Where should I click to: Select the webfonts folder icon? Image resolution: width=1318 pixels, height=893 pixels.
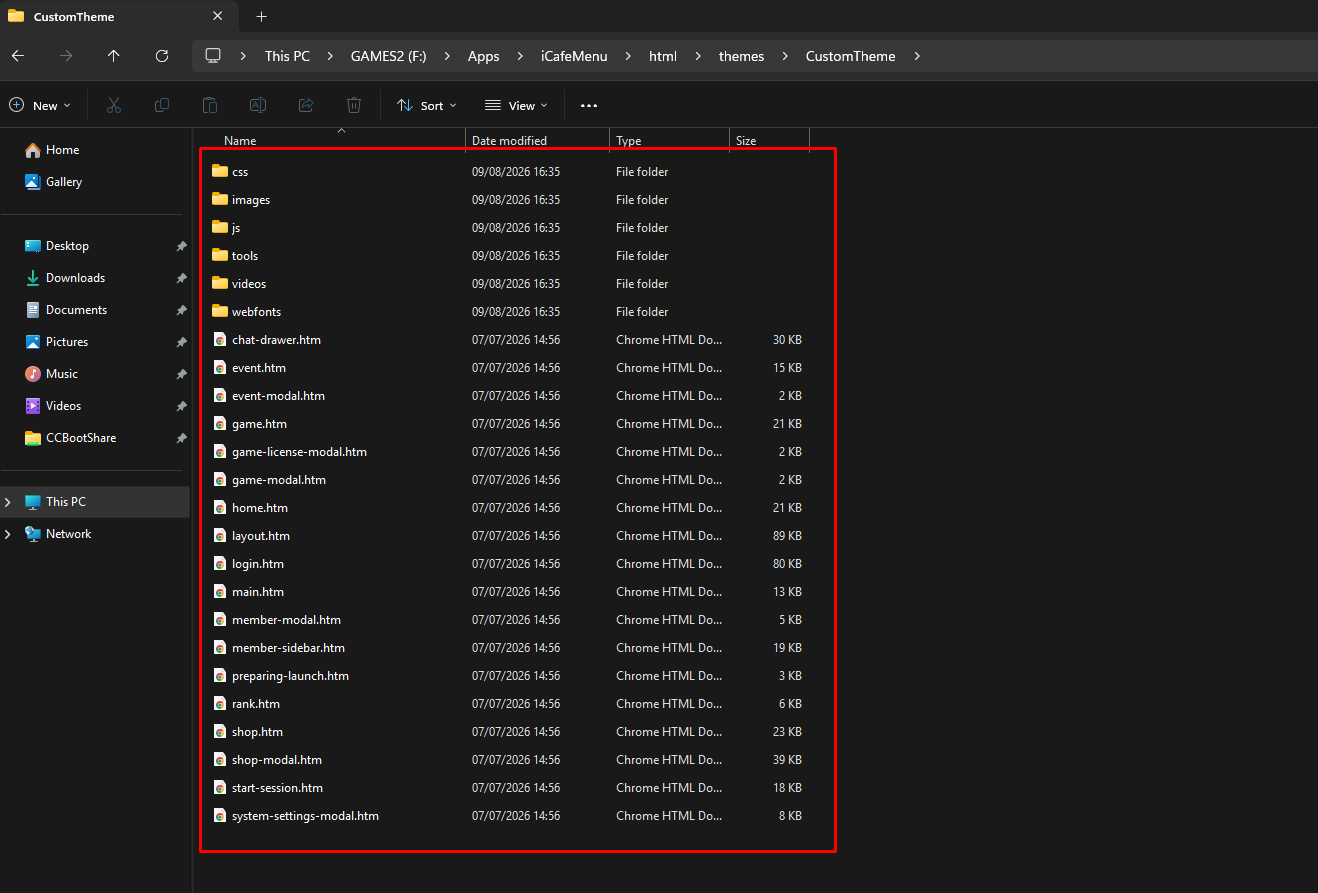click(x=220, y=311)
